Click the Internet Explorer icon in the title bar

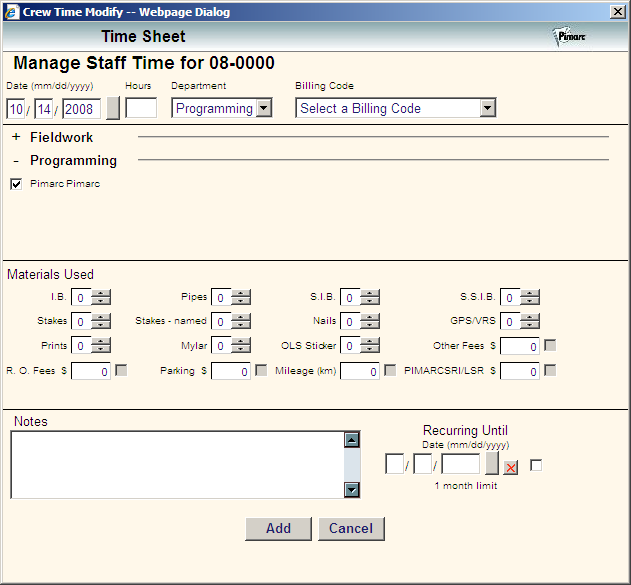(12, 12)
